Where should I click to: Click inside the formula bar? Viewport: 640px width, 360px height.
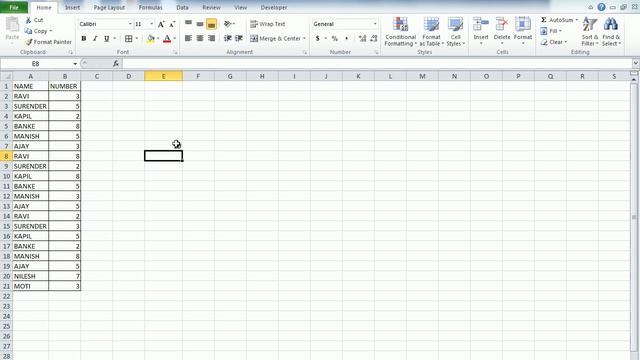click(x=376, y=64)
